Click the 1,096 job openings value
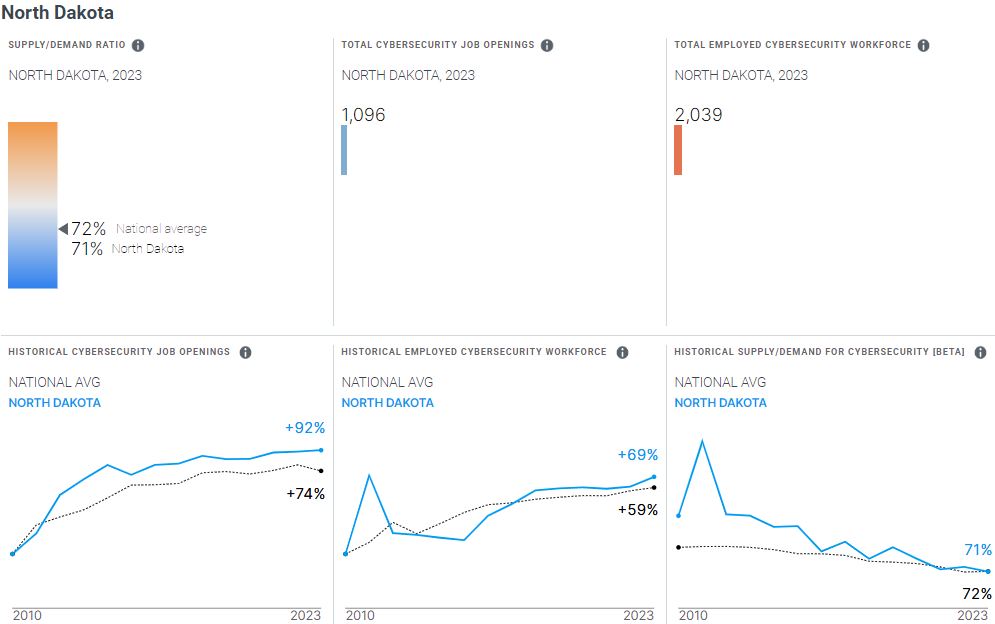Viewport: 995px width, 624px height. click(x=364, y=115)
